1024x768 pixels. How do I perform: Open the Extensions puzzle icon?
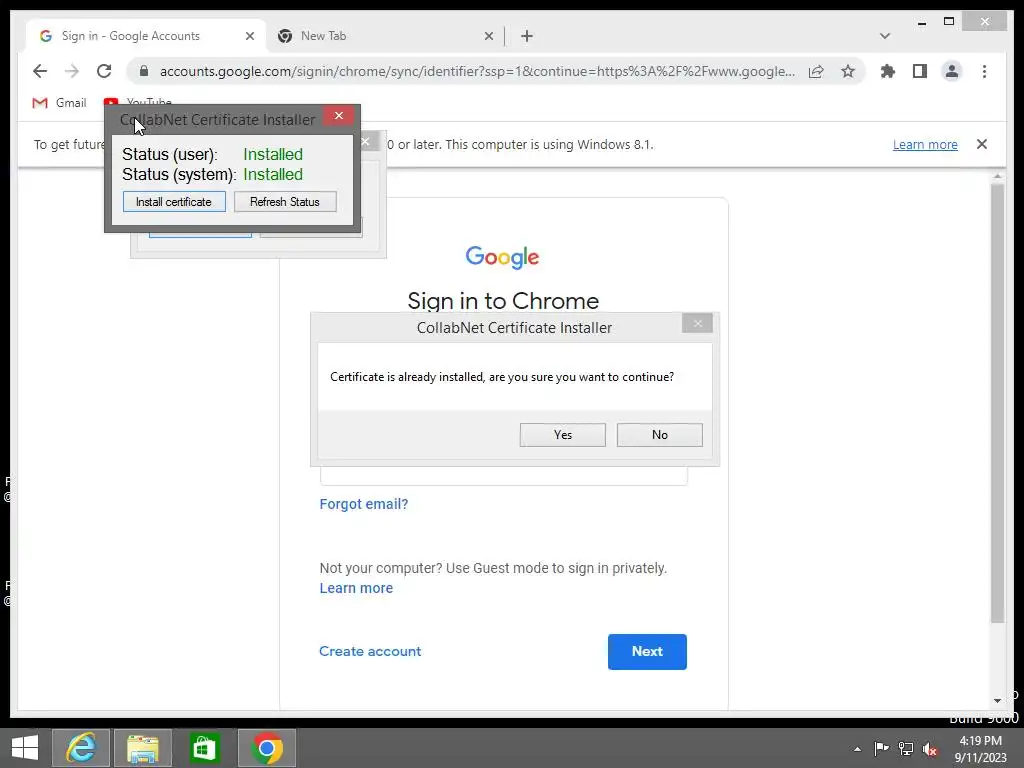[888, 71]
